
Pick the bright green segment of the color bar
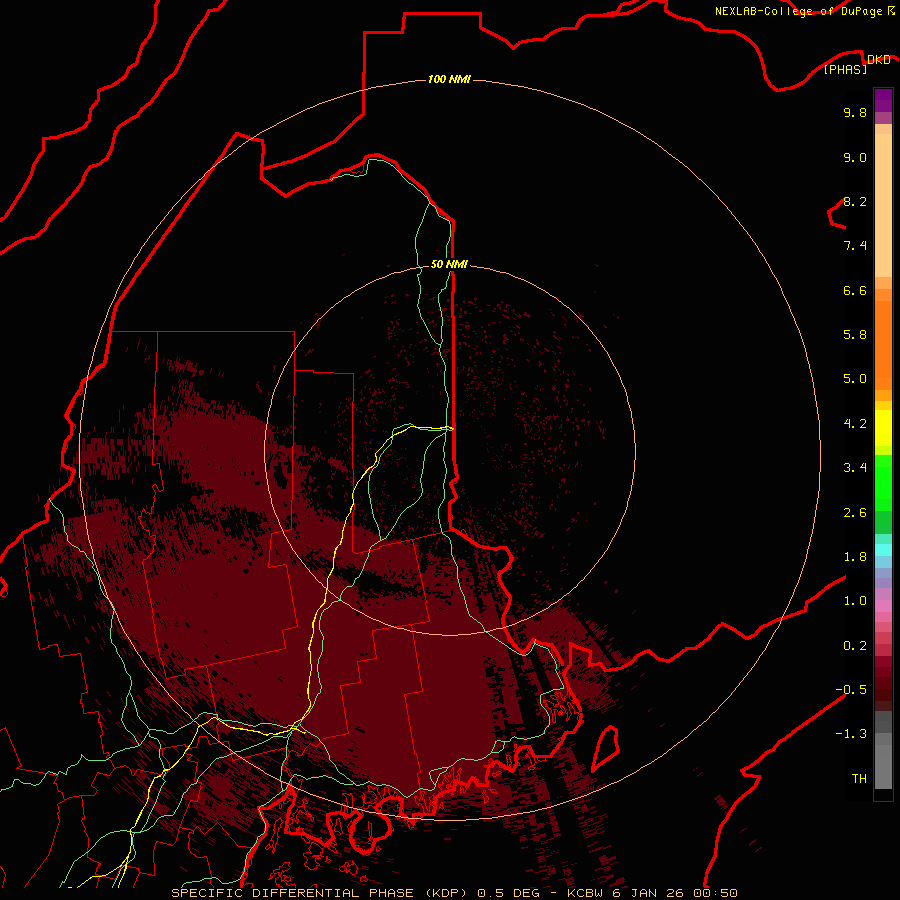pos(883,482)
